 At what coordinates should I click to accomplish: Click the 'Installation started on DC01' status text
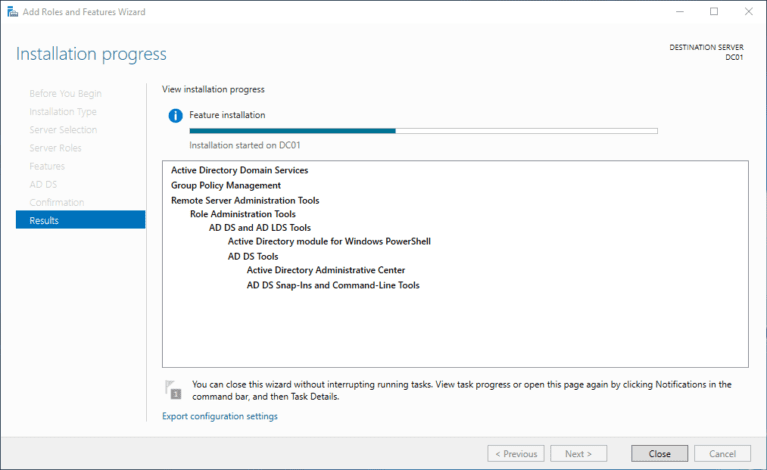click(245, 145)
